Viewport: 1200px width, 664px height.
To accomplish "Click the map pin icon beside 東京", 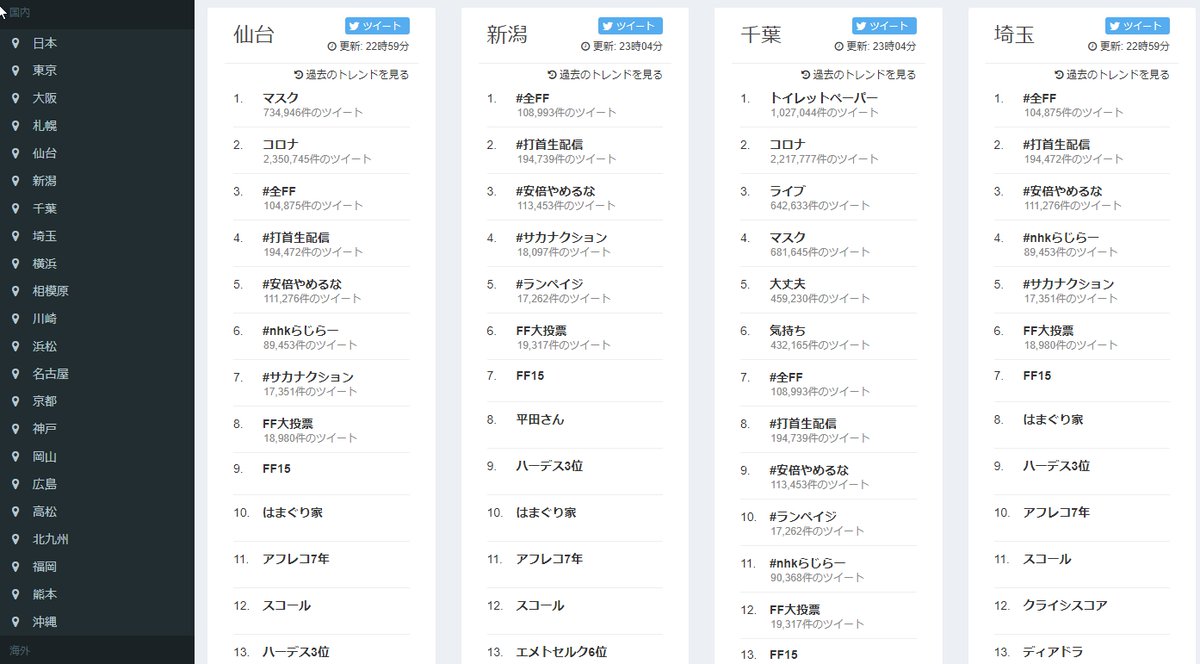I will (15, 70).
